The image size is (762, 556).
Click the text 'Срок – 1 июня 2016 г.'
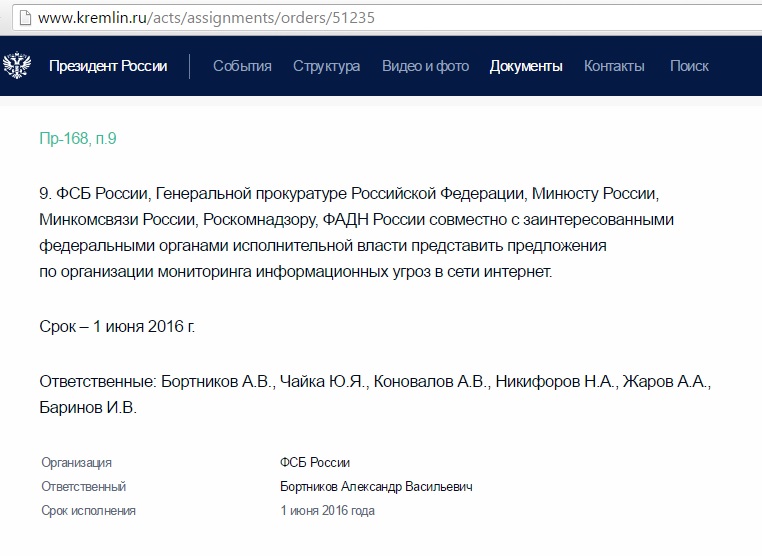click(117, 326)
